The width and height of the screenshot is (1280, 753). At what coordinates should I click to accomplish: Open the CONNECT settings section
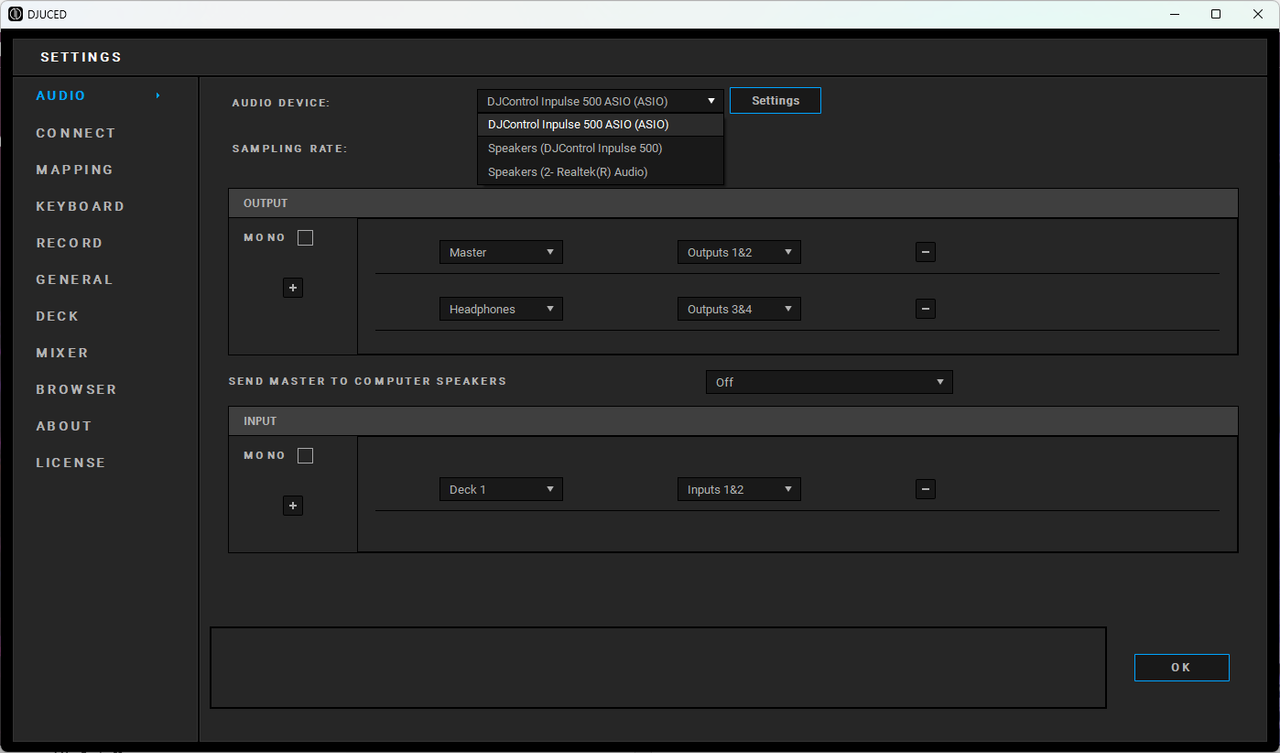coord(76,133)
